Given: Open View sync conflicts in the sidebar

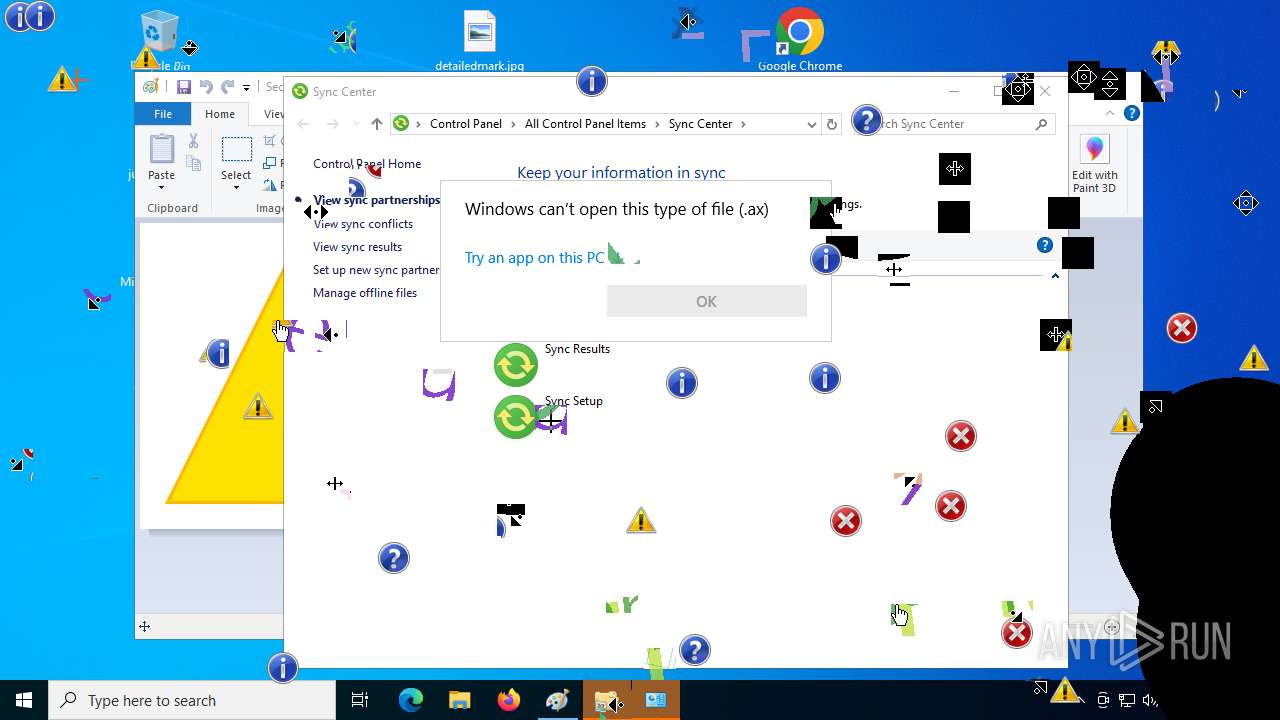Looking at the screenshot, I should click(x=363, y=224).
